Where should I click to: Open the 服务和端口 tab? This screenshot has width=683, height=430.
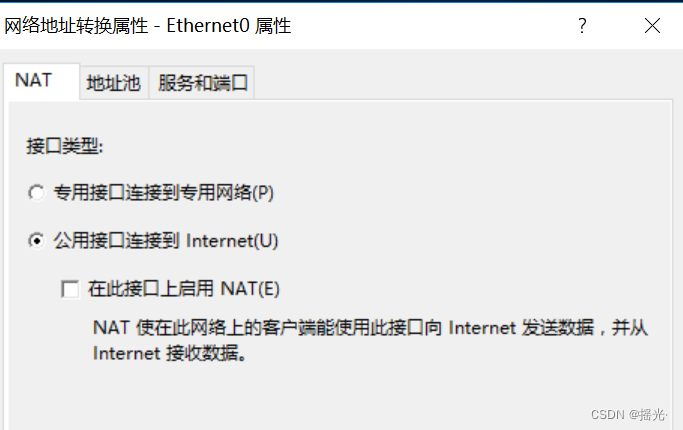(x=202, y=83)
